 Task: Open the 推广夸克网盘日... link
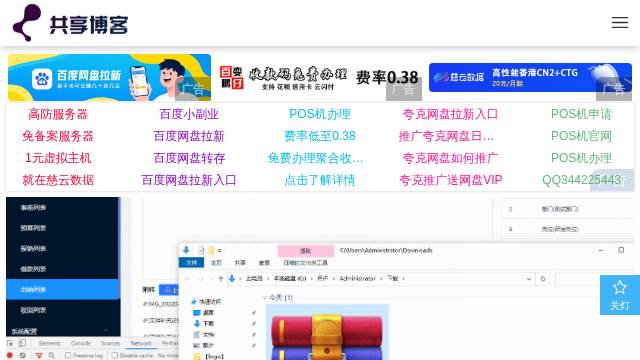click(x=446, y=136)
